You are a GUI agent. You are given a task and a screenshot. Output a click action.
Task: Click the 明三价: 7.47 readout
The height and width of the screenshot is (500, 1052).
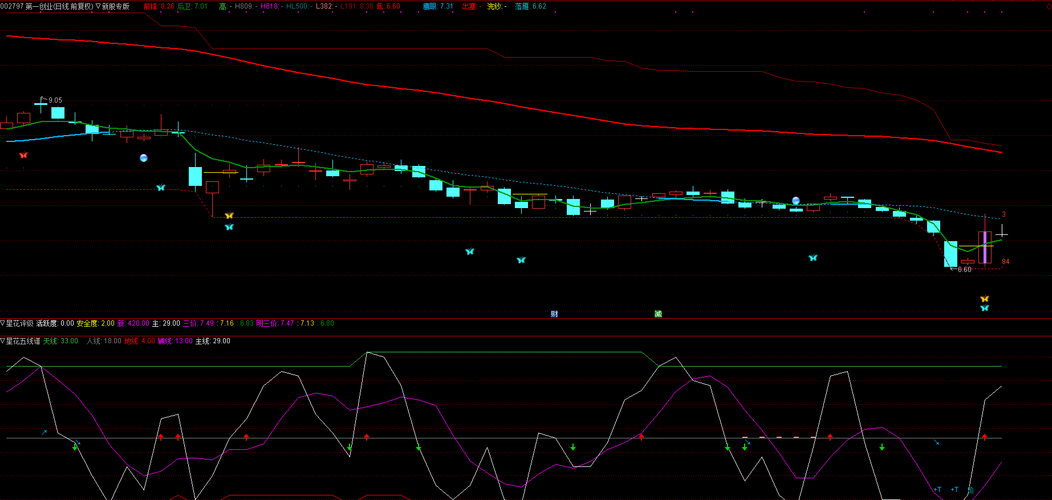tap(275, 323)
